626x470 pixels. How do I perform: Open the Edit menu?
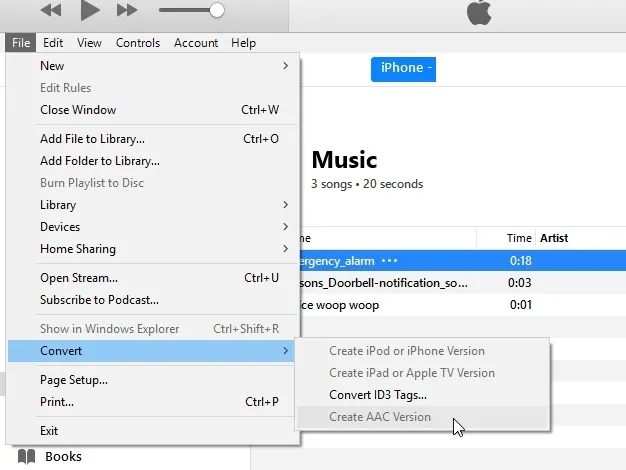click(x=53, y=43)
